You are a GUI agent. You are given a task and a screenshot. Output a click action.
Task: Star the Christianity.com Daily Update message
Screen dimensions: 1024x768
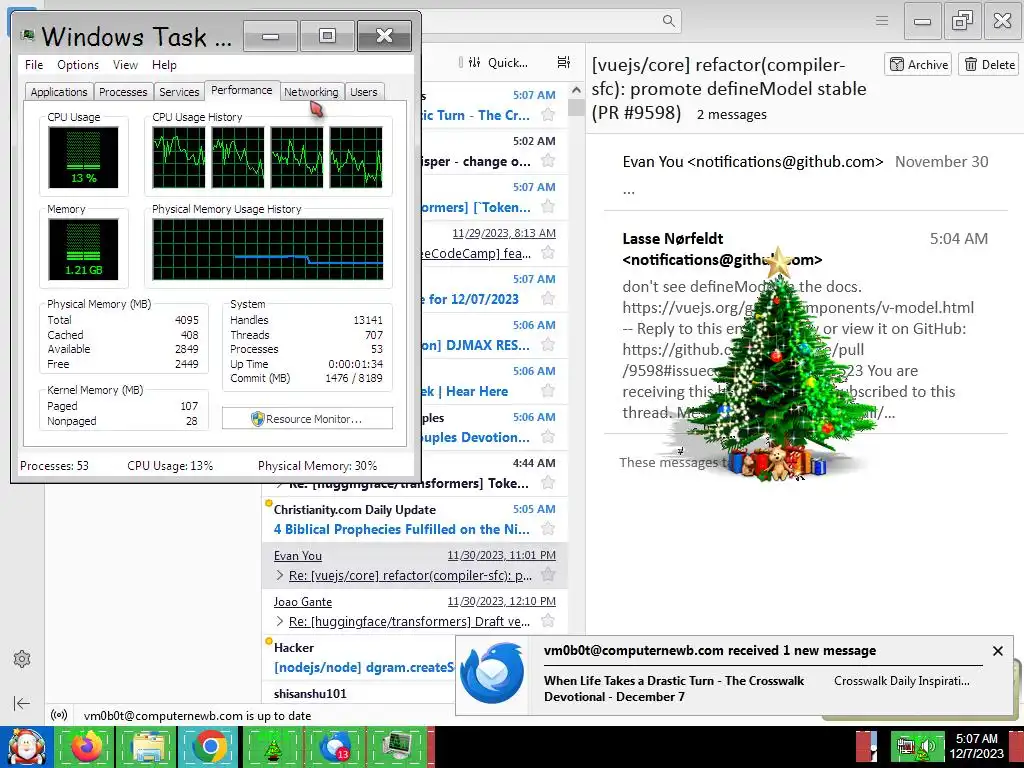[548, 528]
